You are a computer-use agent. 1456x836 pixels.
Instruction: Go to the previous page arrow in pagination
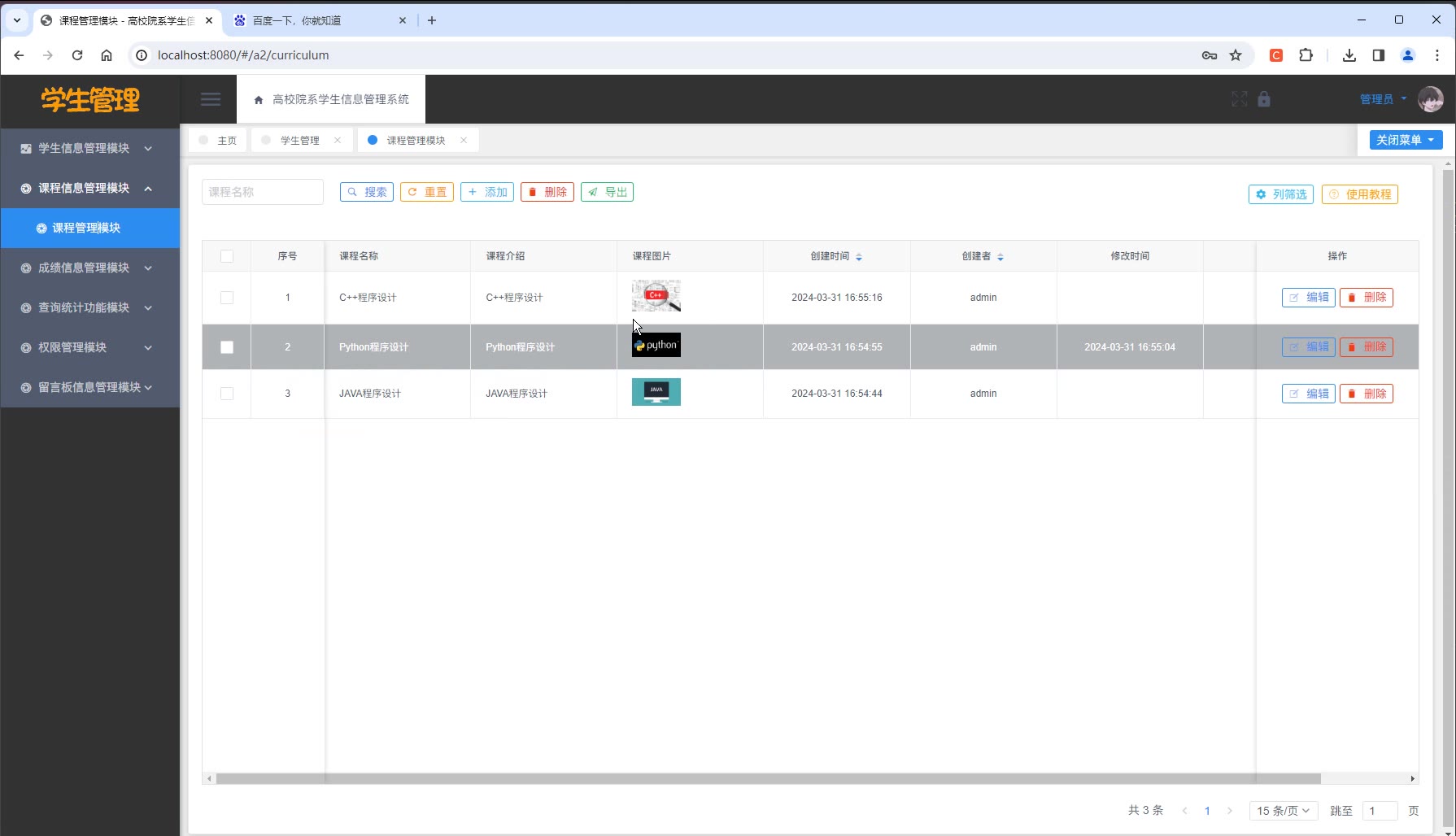point(1184,811)
